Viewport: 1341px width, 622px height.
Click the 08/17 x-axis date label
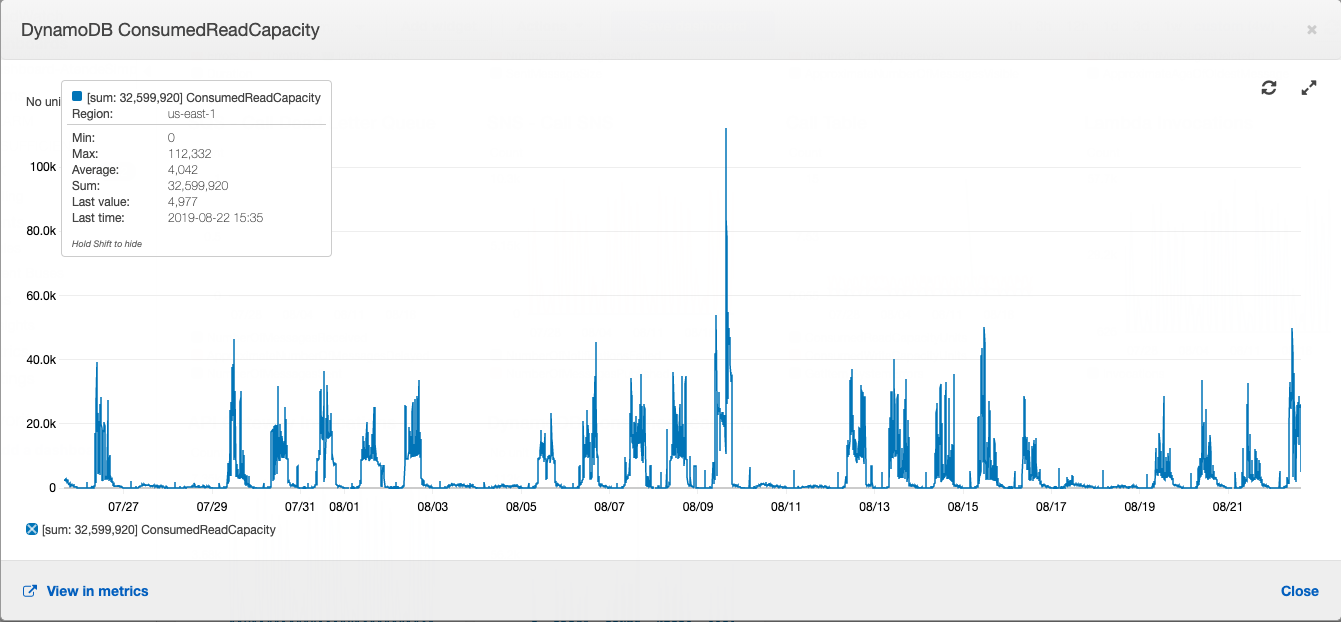[x=1051, y=507]
